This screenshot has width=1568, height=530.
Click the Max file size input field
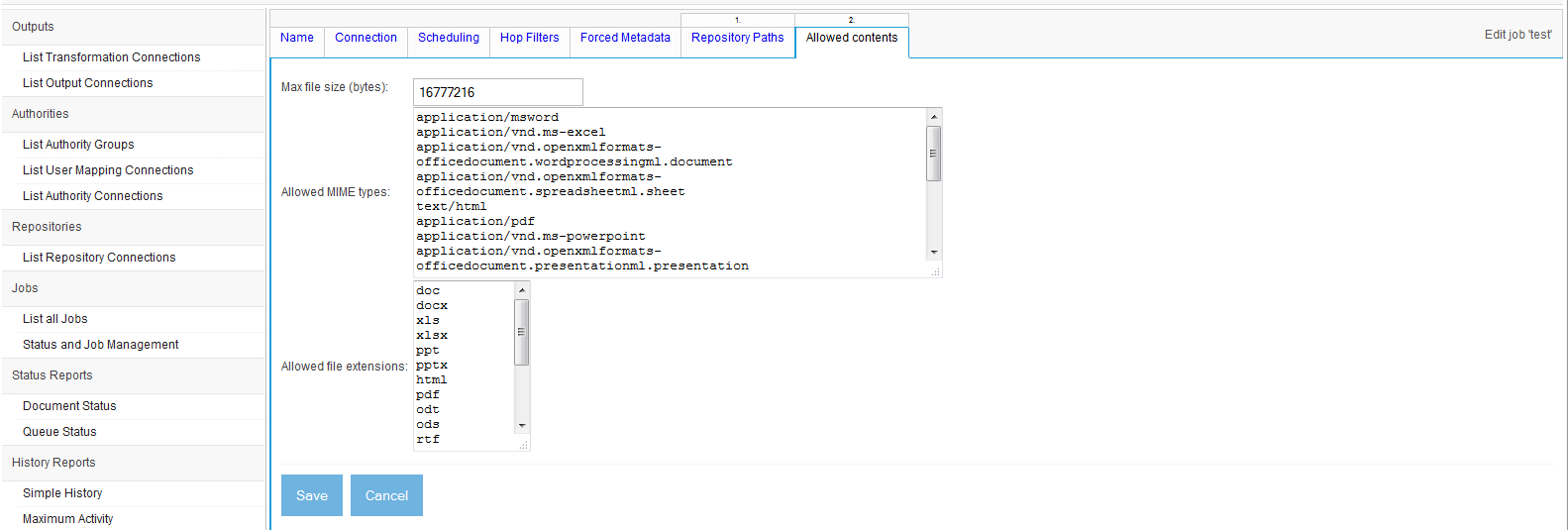[x=497, y=92]
